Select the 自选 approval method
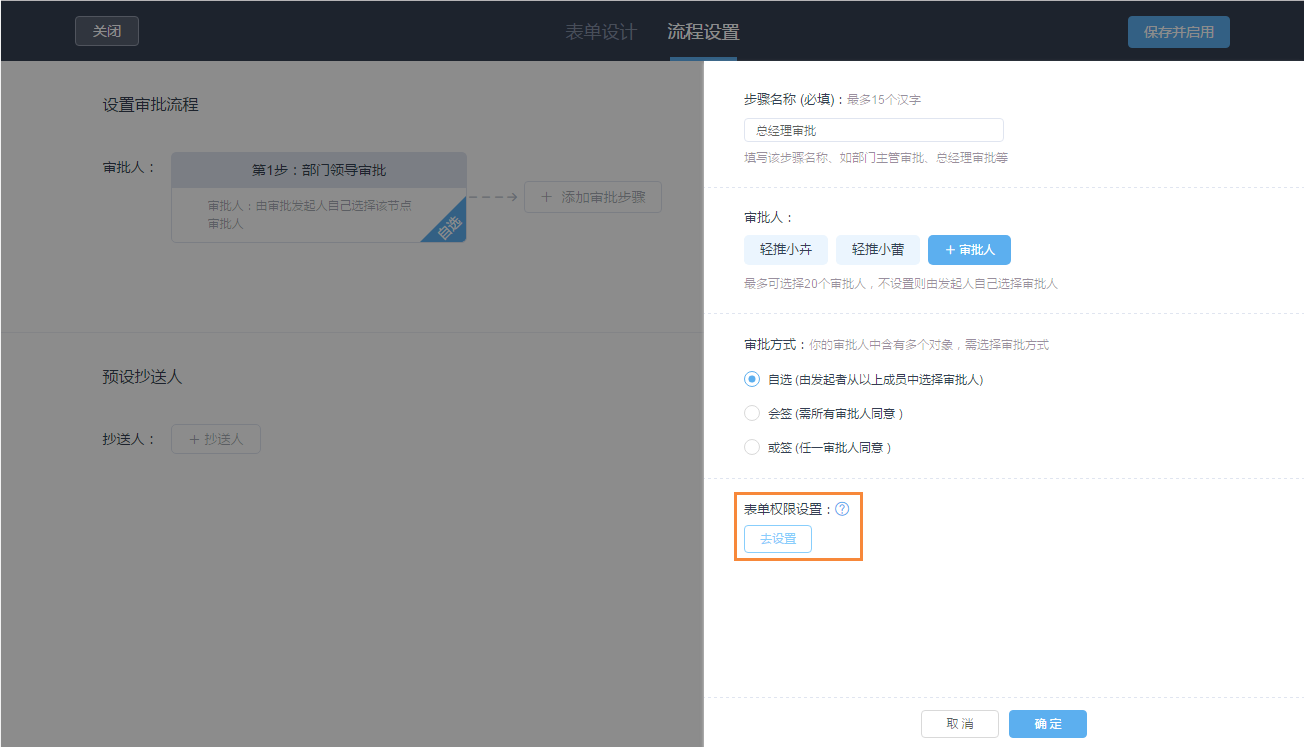 coord(751,379)
